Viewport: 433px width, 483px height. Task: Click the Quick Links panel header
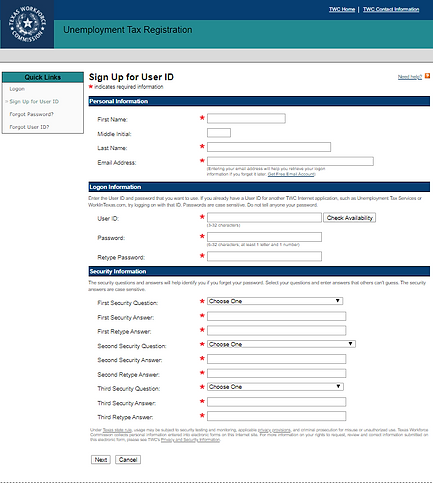click(43, 77)
